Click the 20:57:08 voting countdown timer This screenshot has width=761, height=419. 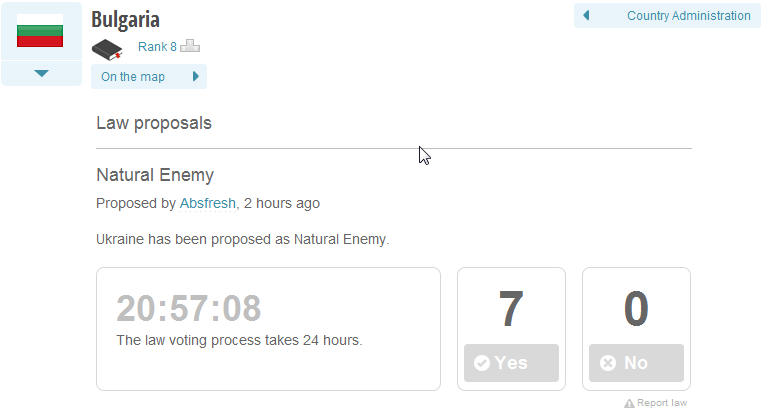click(x=188, y=308)
